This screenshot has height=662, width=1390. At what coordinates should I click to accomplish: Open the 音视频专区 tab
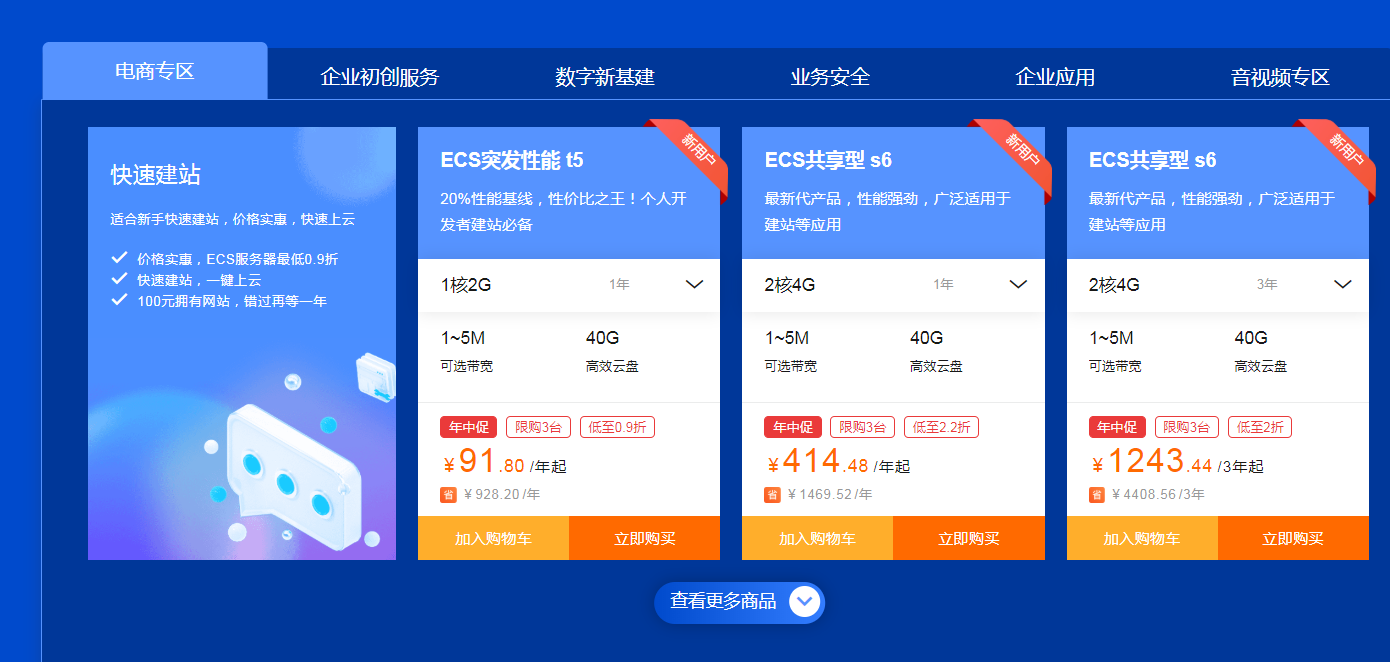click(1280, 77)
